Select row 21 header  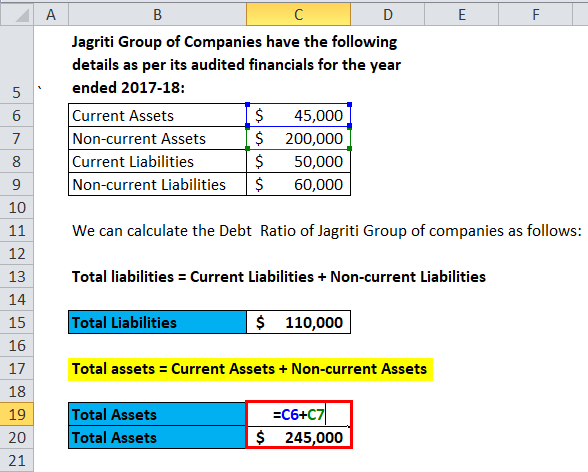16,461
